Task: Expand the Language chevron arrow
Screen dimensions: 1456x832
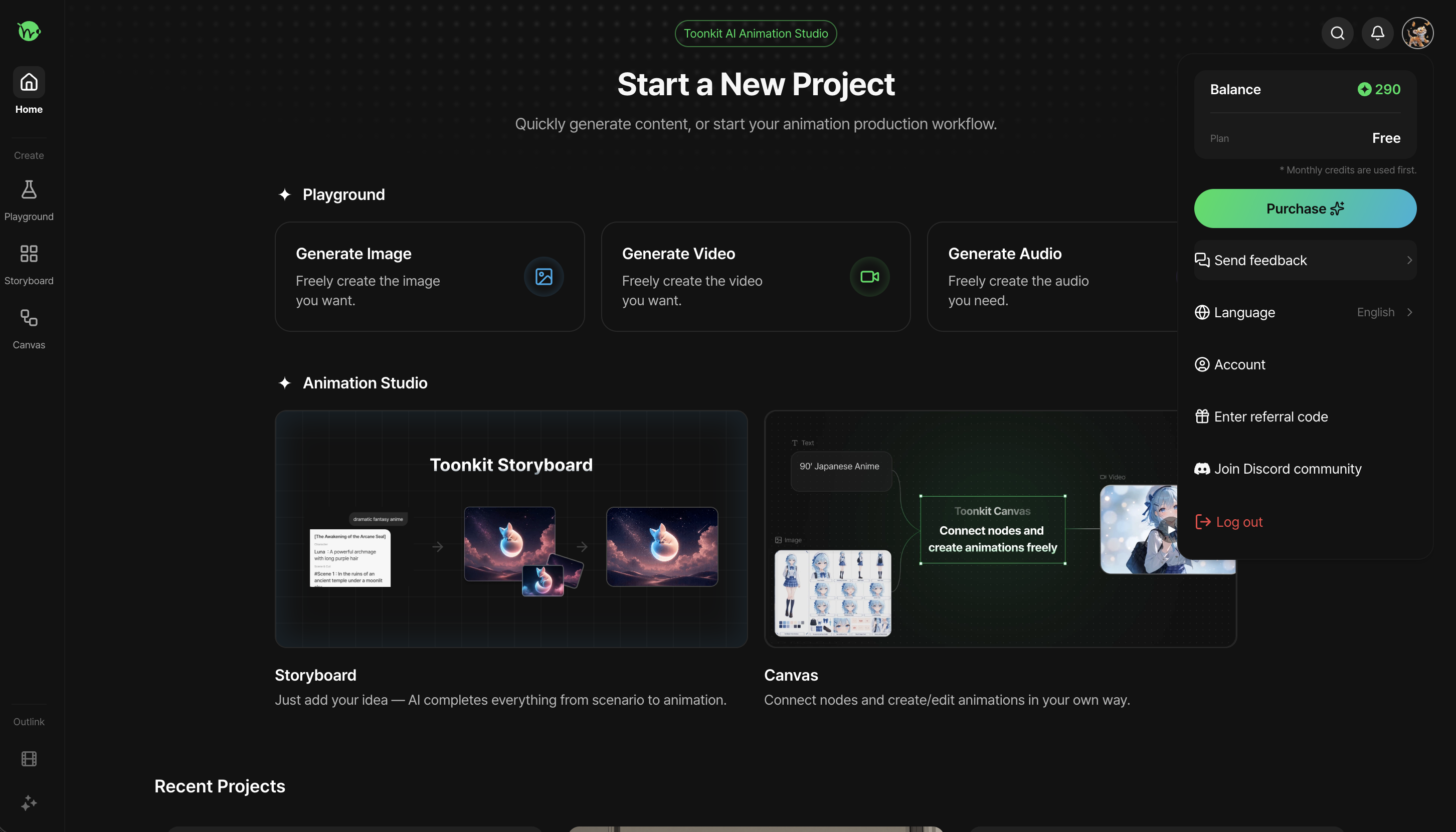Action: (1409, 312)
